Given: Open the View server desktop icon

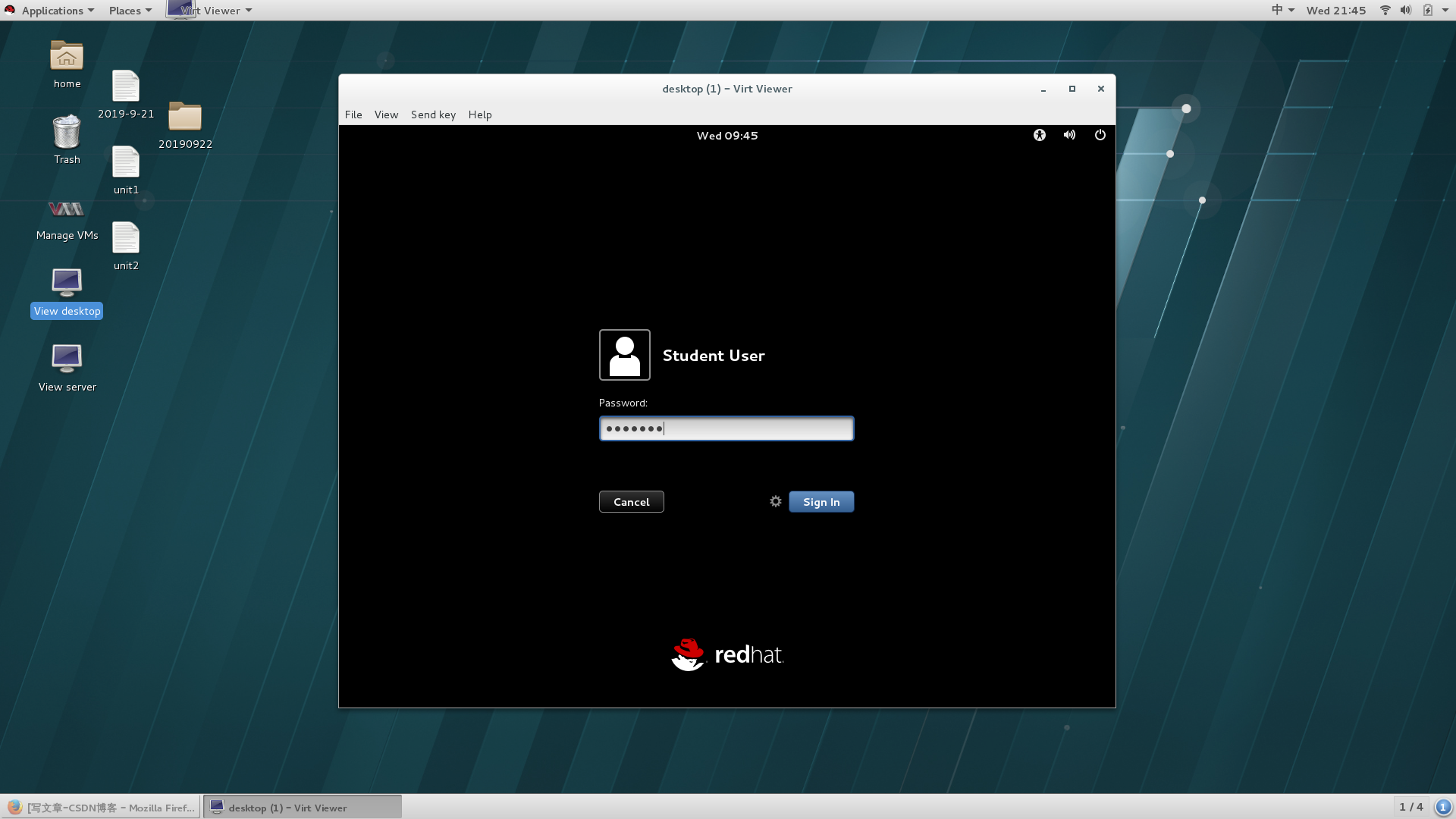Looking at the screenshot, I should pyautogui.click(x=67, y=359).
